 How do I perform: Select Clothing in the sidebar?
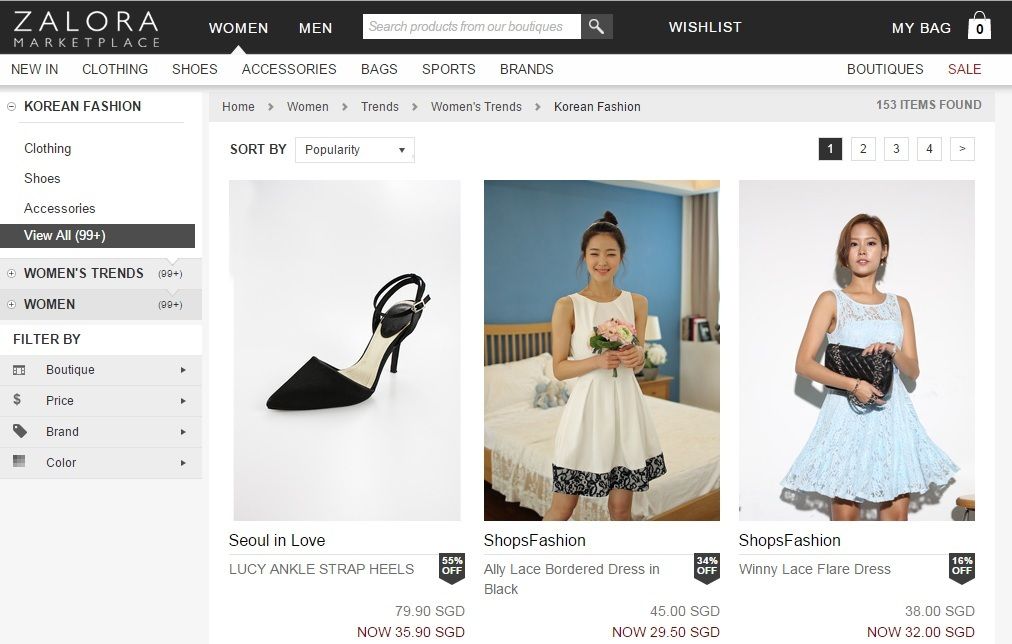click(48, 148)
